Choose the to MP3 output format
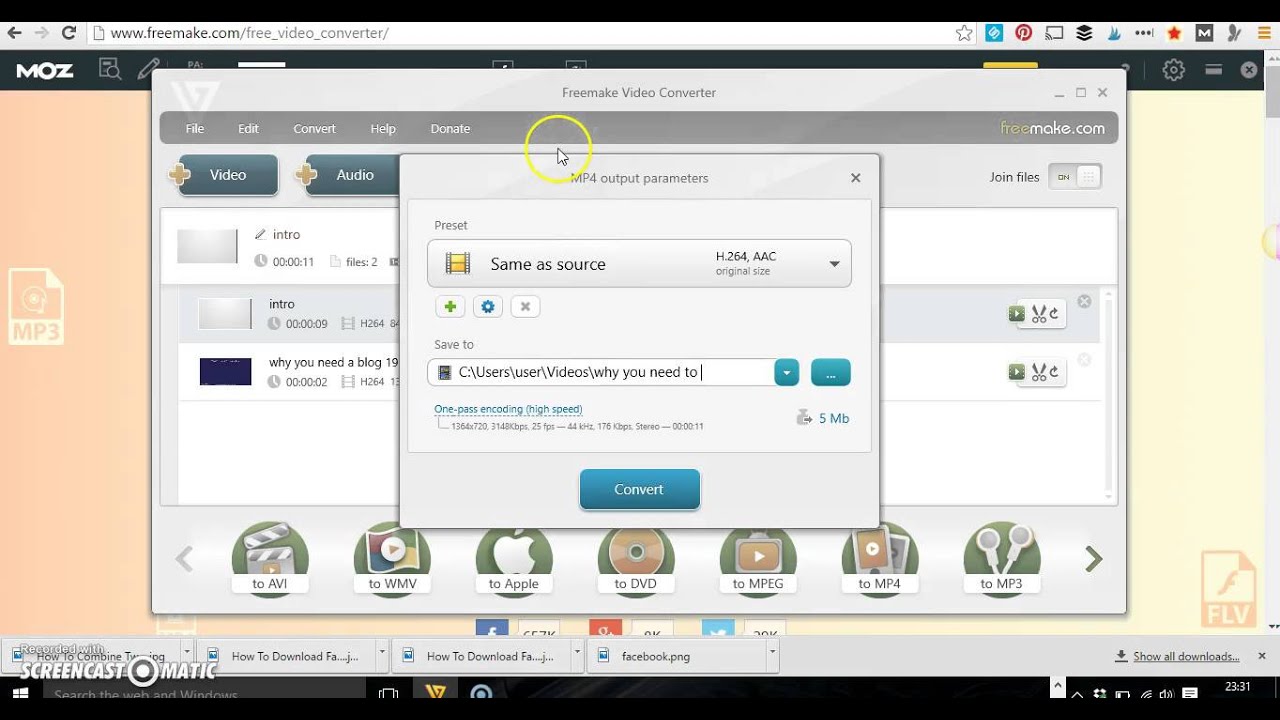Viewport: 1280px width, 720px height. click(1002, 560)
